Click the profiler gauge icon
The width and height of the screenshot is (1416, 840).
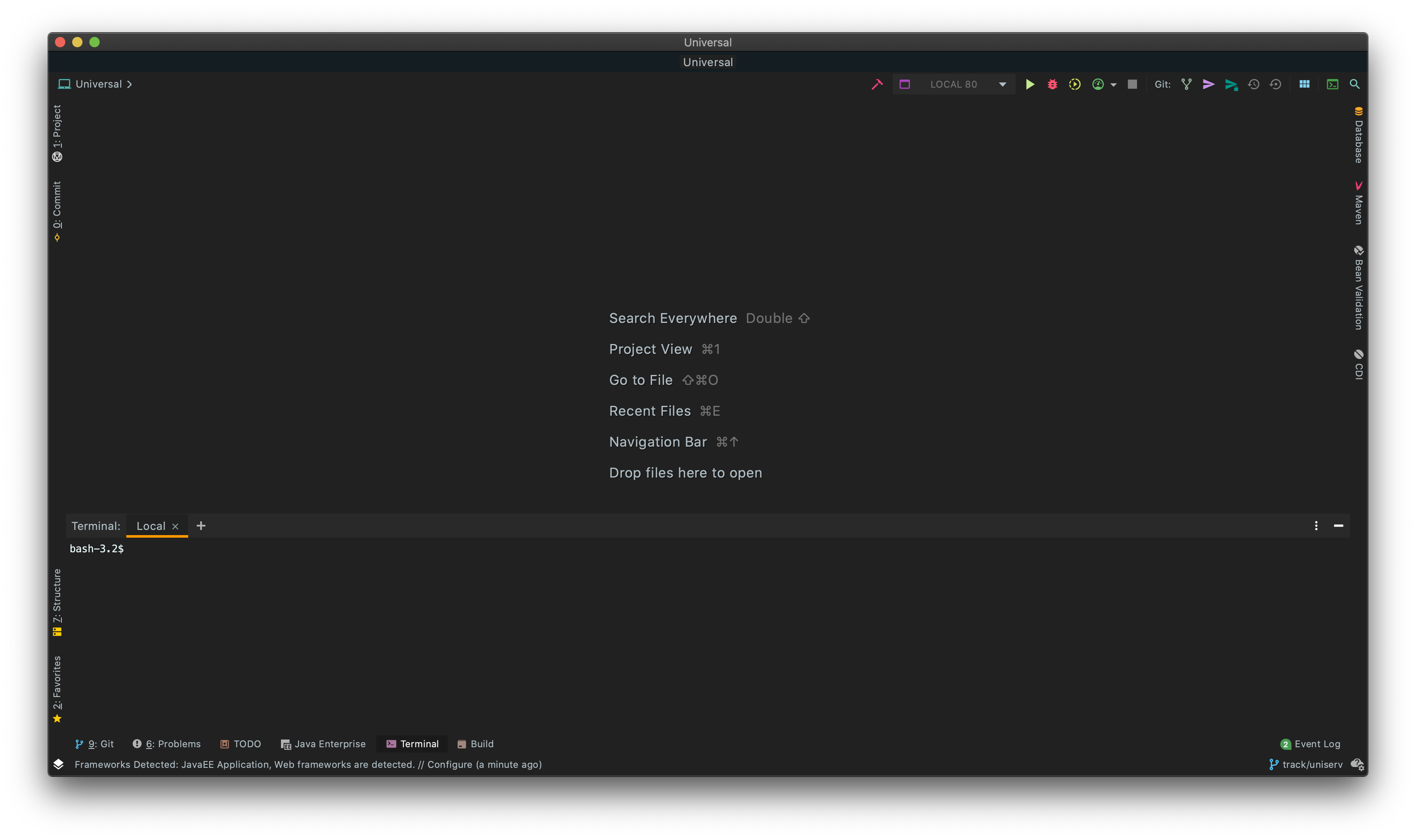(1098, 84)
